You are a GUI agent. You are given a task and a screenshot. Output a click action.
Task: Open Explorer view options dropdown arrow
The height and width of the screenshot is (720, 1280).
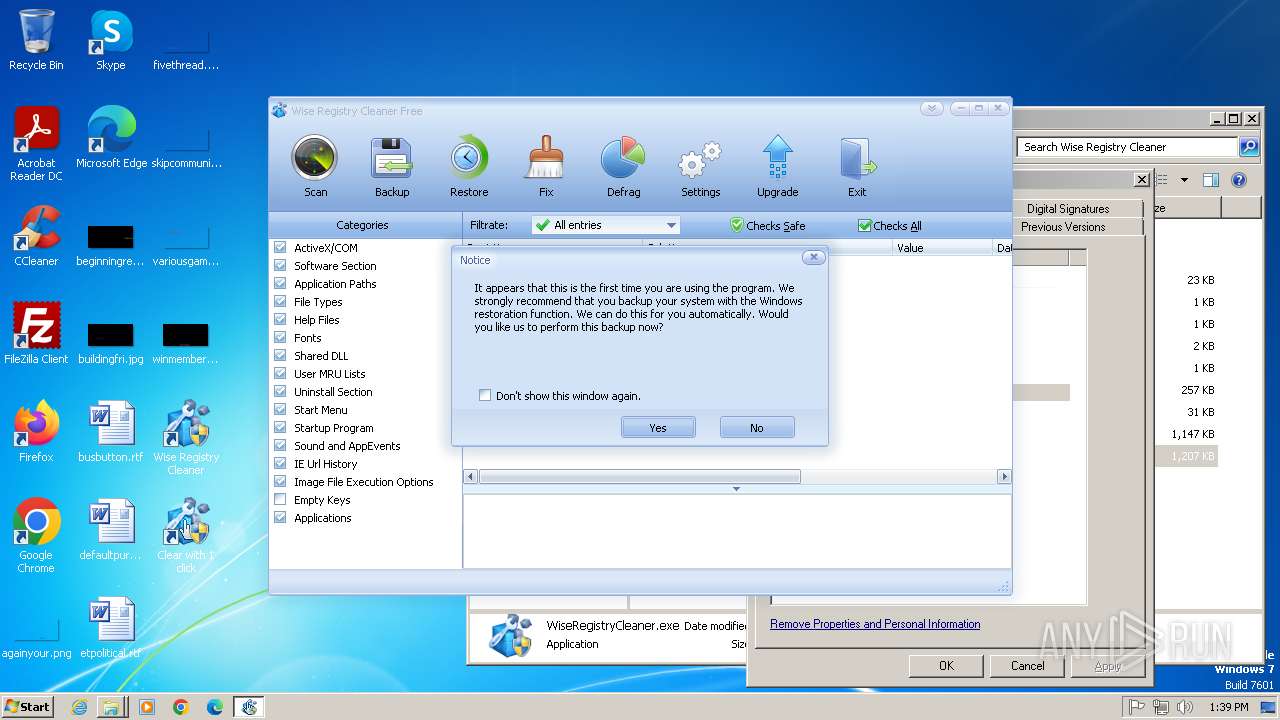(x=1184, y=180)
